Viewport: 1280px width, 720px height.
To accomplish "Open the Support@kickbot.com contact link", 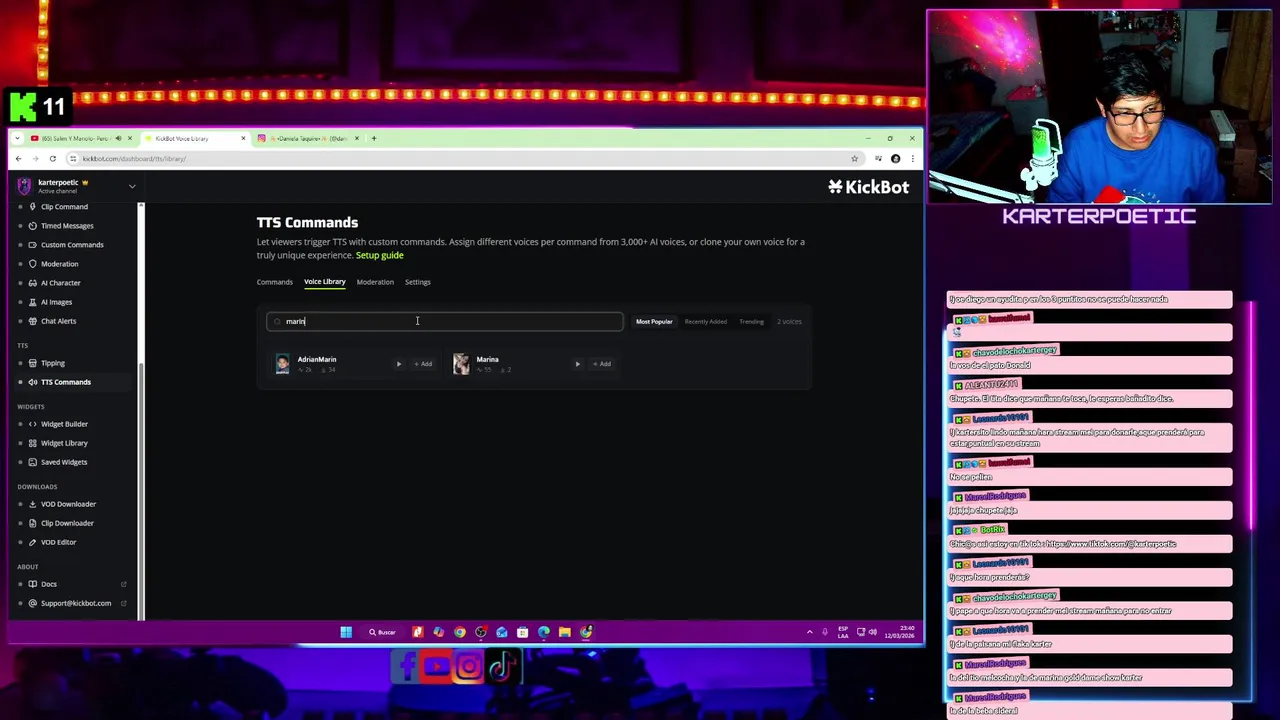I will point(76,603).
